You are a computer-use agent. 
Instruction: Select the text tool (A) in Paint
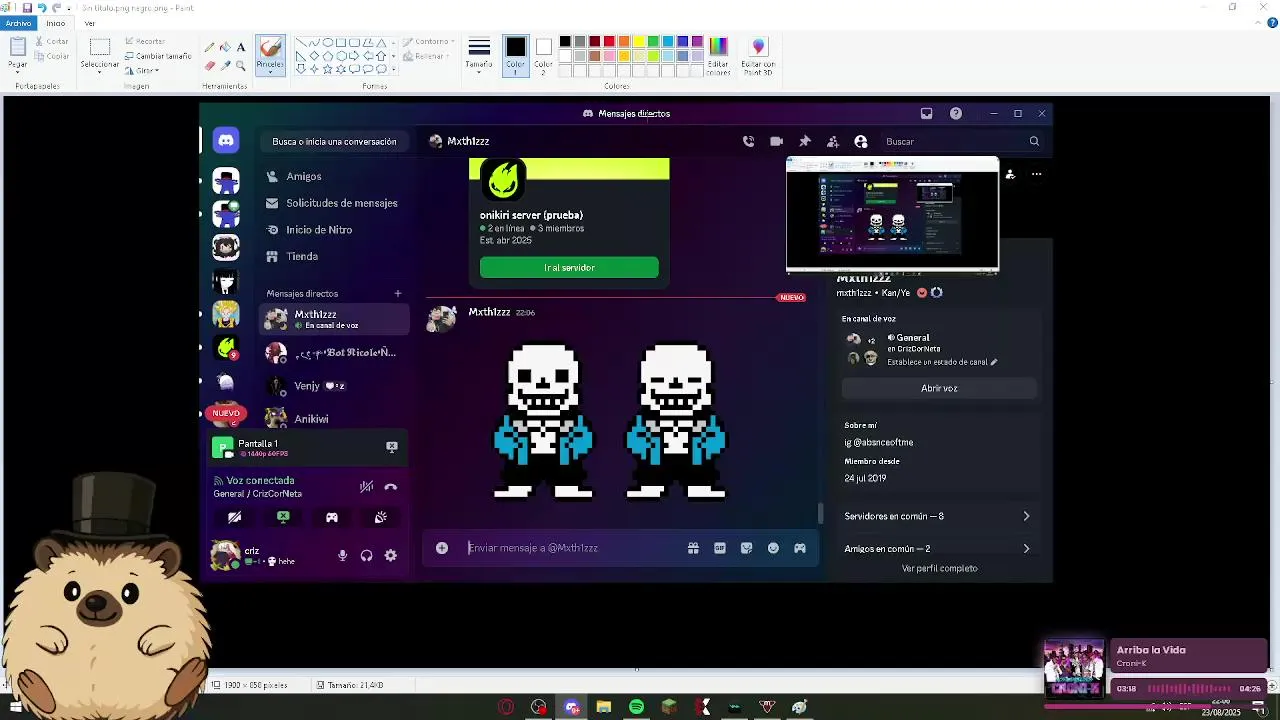coord(241,47)
